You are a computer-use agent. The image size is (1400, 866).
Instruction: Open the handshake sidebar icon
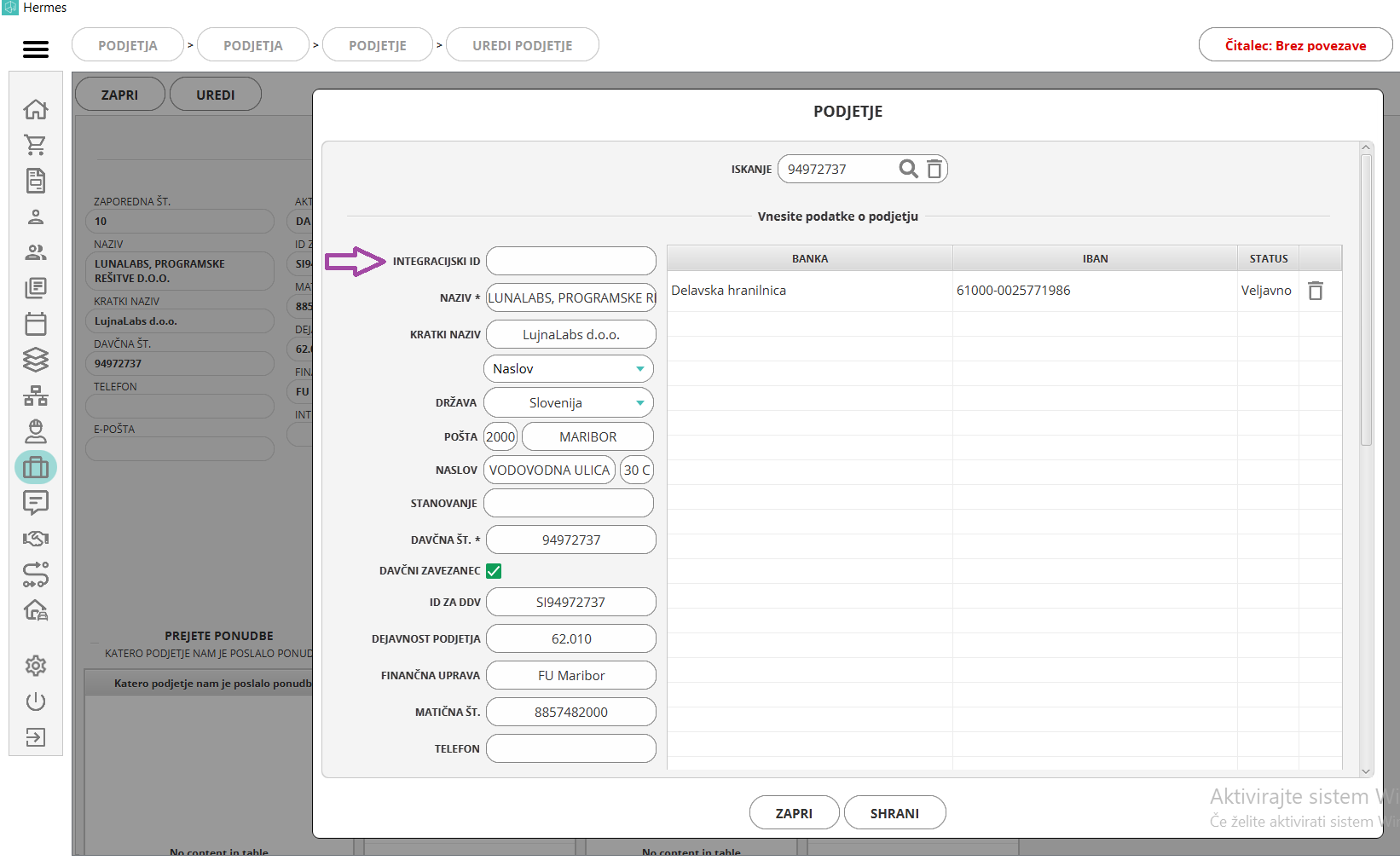[x=36, y=539]
